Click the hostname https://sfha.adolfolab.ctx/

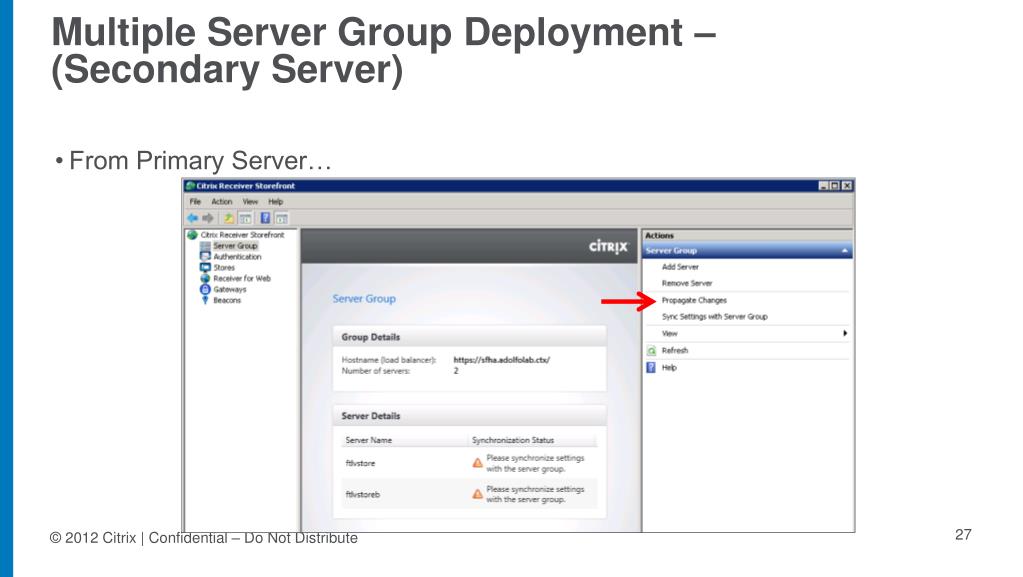502,360
